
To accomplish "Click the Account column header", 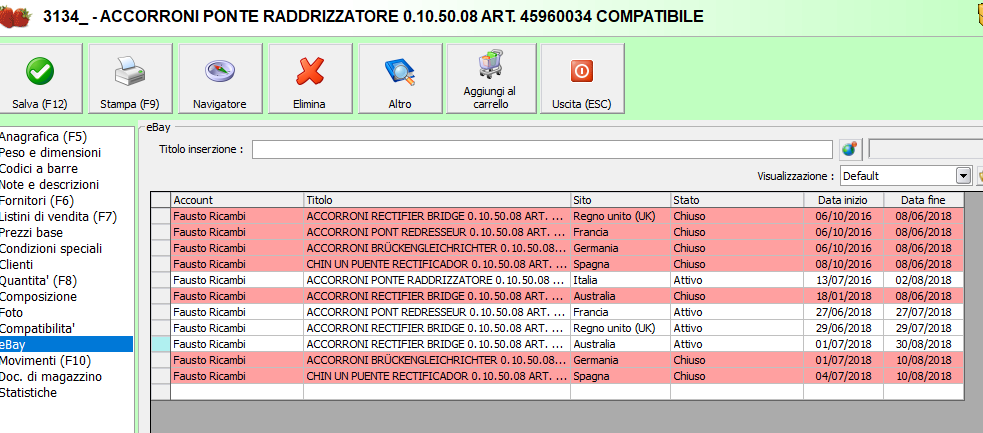I will click(237, 200).
